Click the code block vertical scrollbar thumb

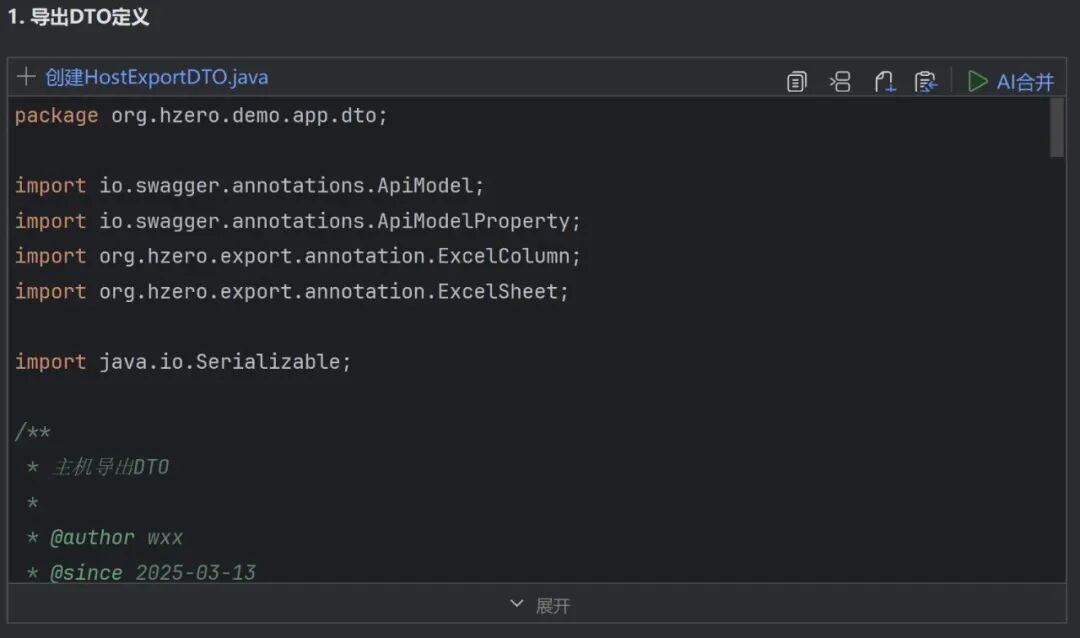point(1057,127)
